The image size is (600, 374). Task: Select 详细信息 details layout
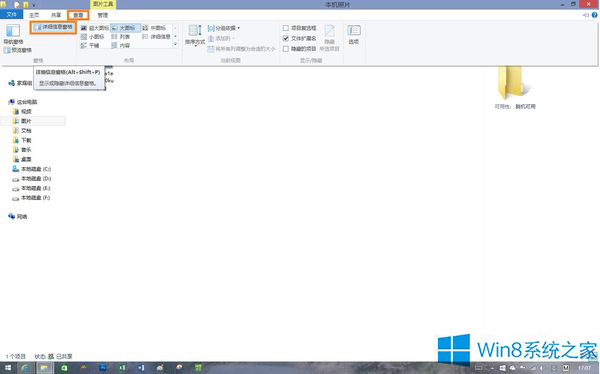pos(156,37)
